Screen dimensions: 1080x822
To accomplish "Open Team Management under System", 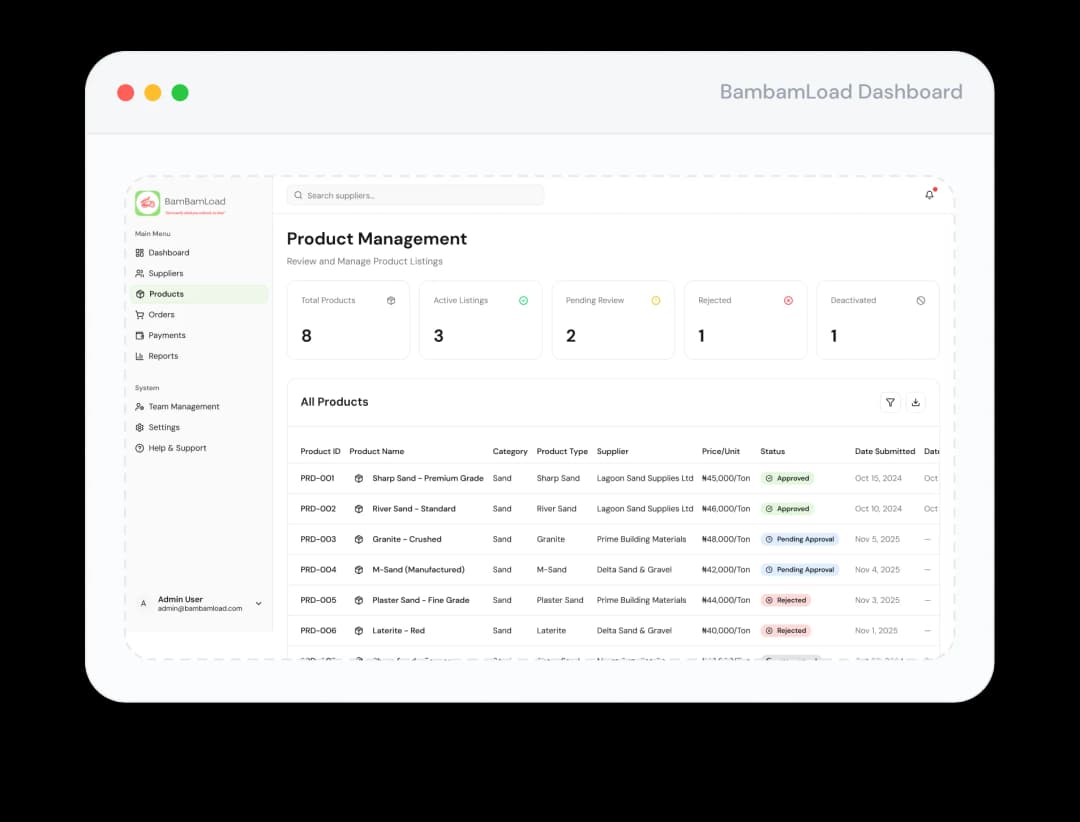I will pos(183,407).
